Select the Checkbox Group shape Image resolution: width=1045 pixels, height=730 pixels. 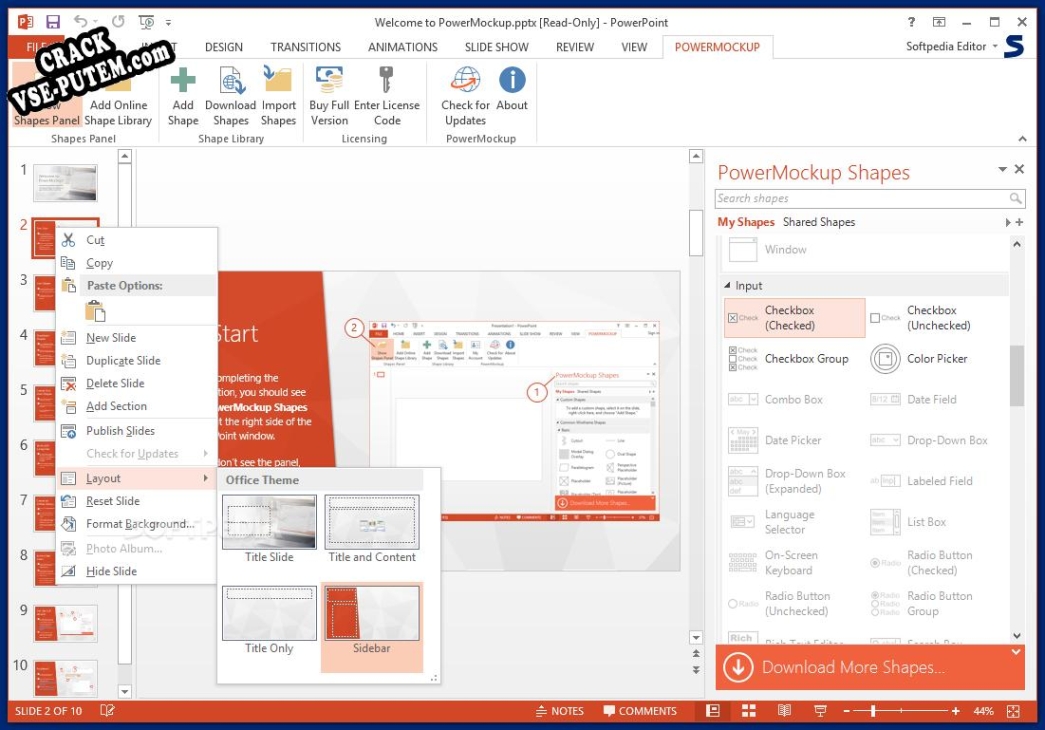[x=794, y=359]
